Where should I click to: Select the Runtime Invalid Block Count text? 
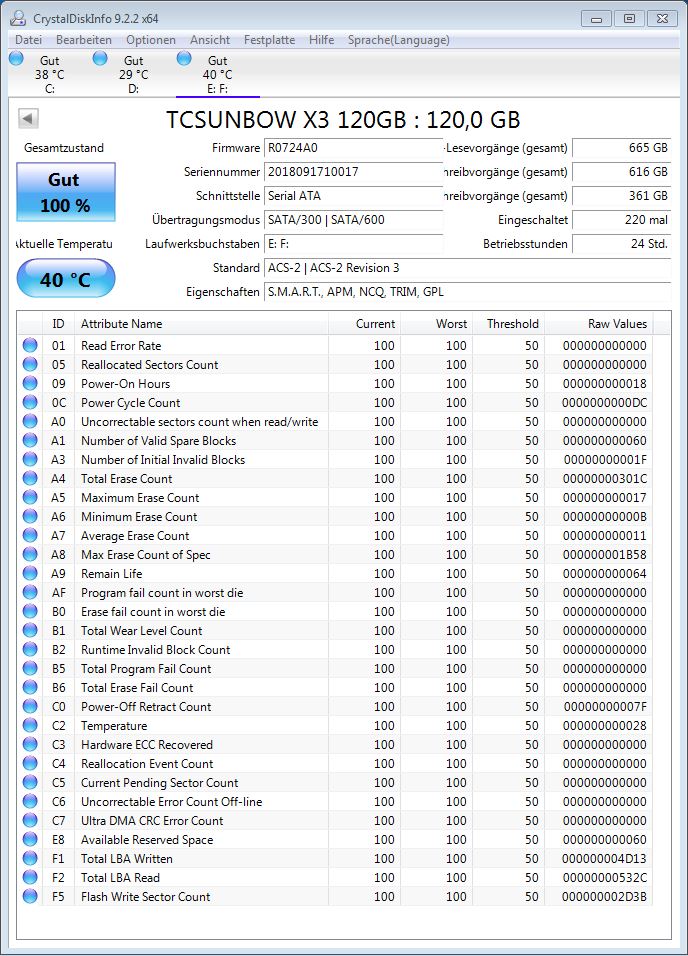156,649
